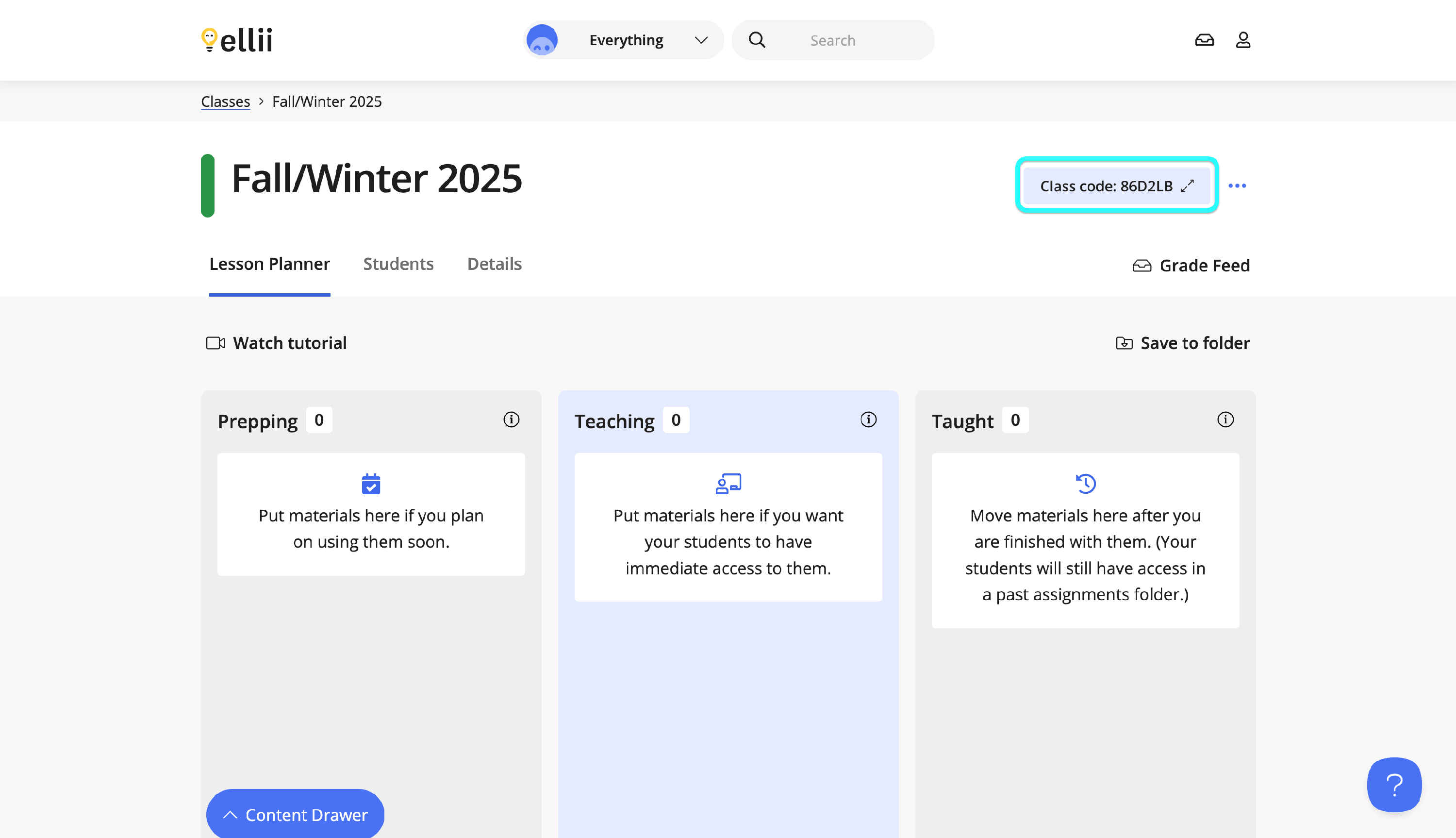Image resolution: width=1456 pixels, height=838 pixels.
Task: Select the Lesson Planner tab
Action: click(269, 264)
